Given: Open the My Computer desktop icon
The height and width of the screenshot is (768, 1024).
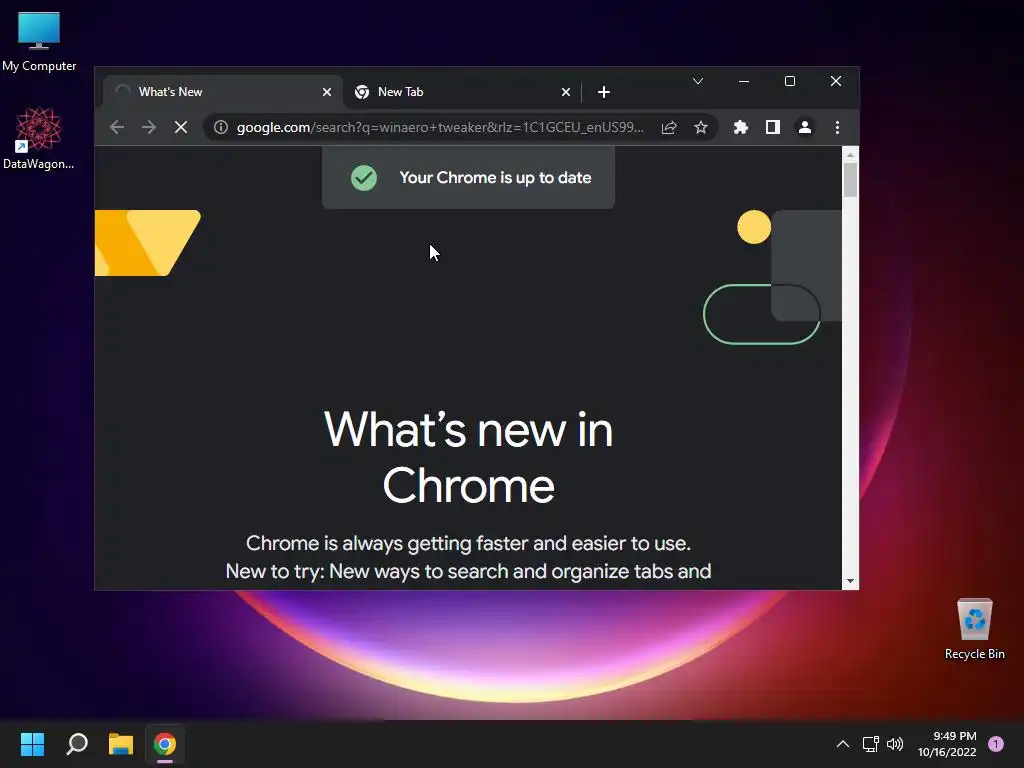Looking at the screenshot, I should [39, 41].
